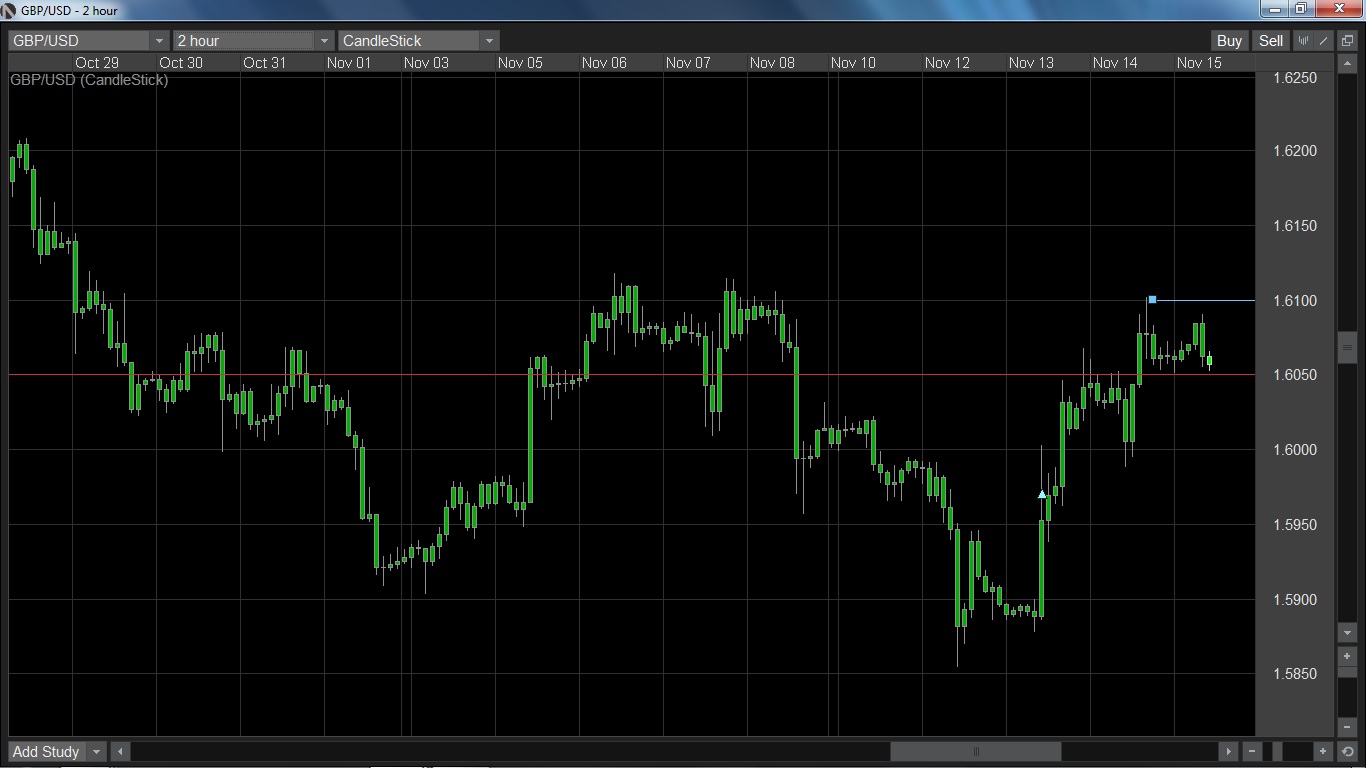Click the 1.6100 price label
Image resolution: width=1366 pixels, height=768 pixels.
1295,300
